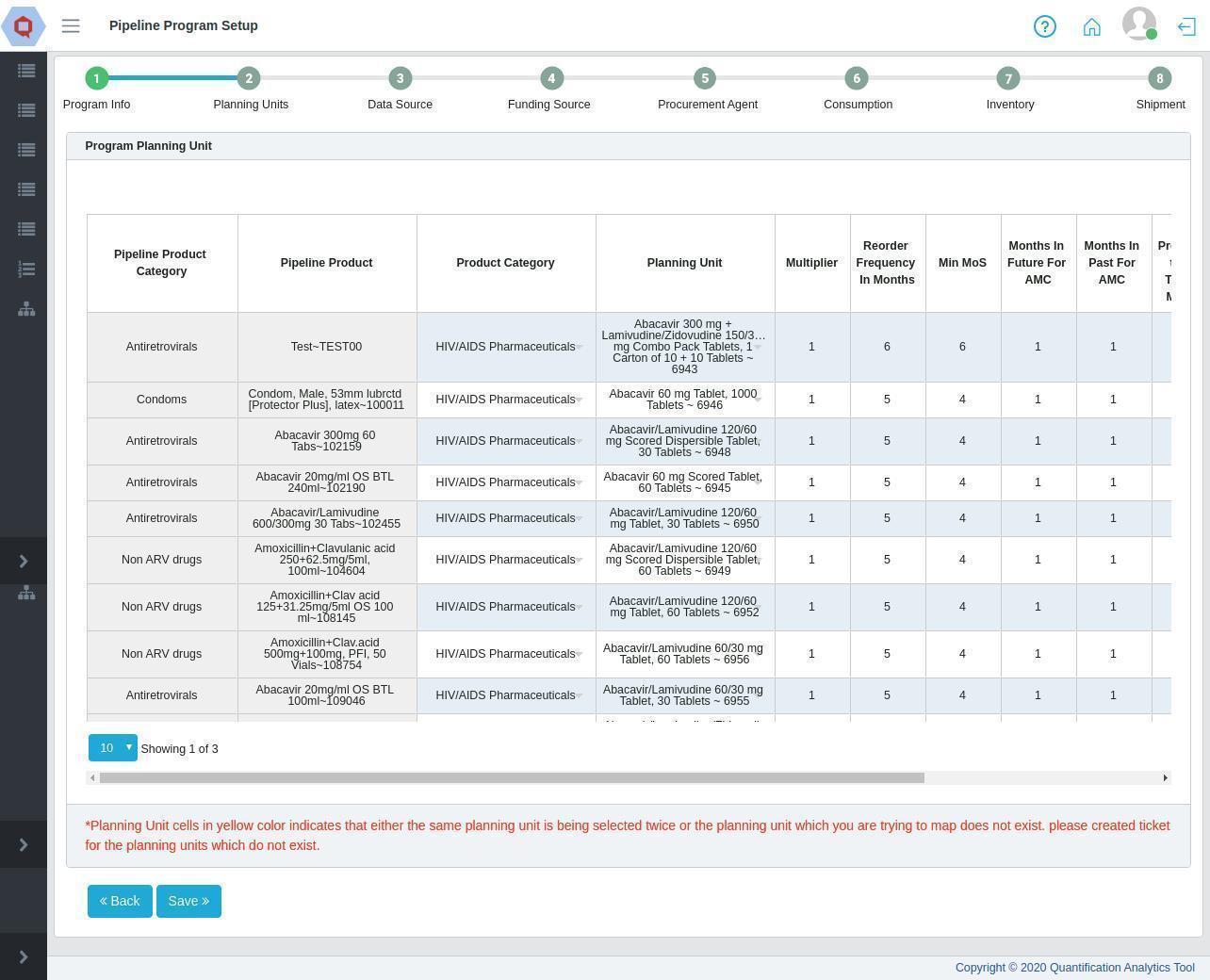Open second list icon in sidebar
Image resolution: width=1210 pixels, height=980 pixels.
pyautogui.click(x=26, y=110)
